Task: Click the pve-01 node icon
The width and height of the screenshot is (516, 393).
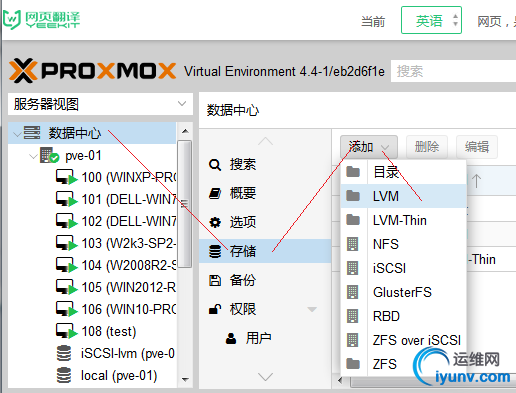Action: pos(49,155)
